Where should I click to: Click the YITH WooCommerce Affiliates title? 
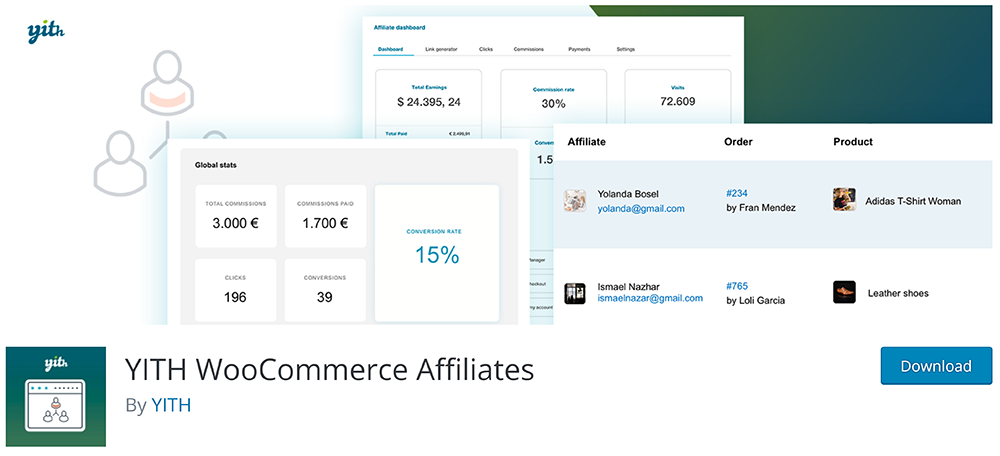[330, 369]
